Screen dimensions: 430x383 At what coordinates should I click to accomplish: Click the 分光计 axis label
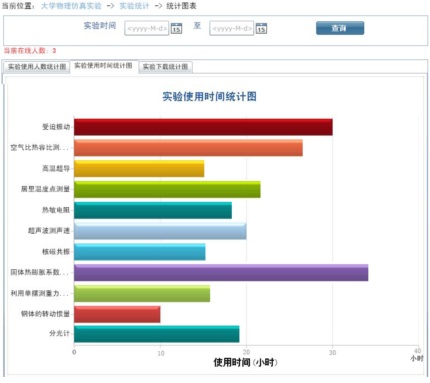60,333
